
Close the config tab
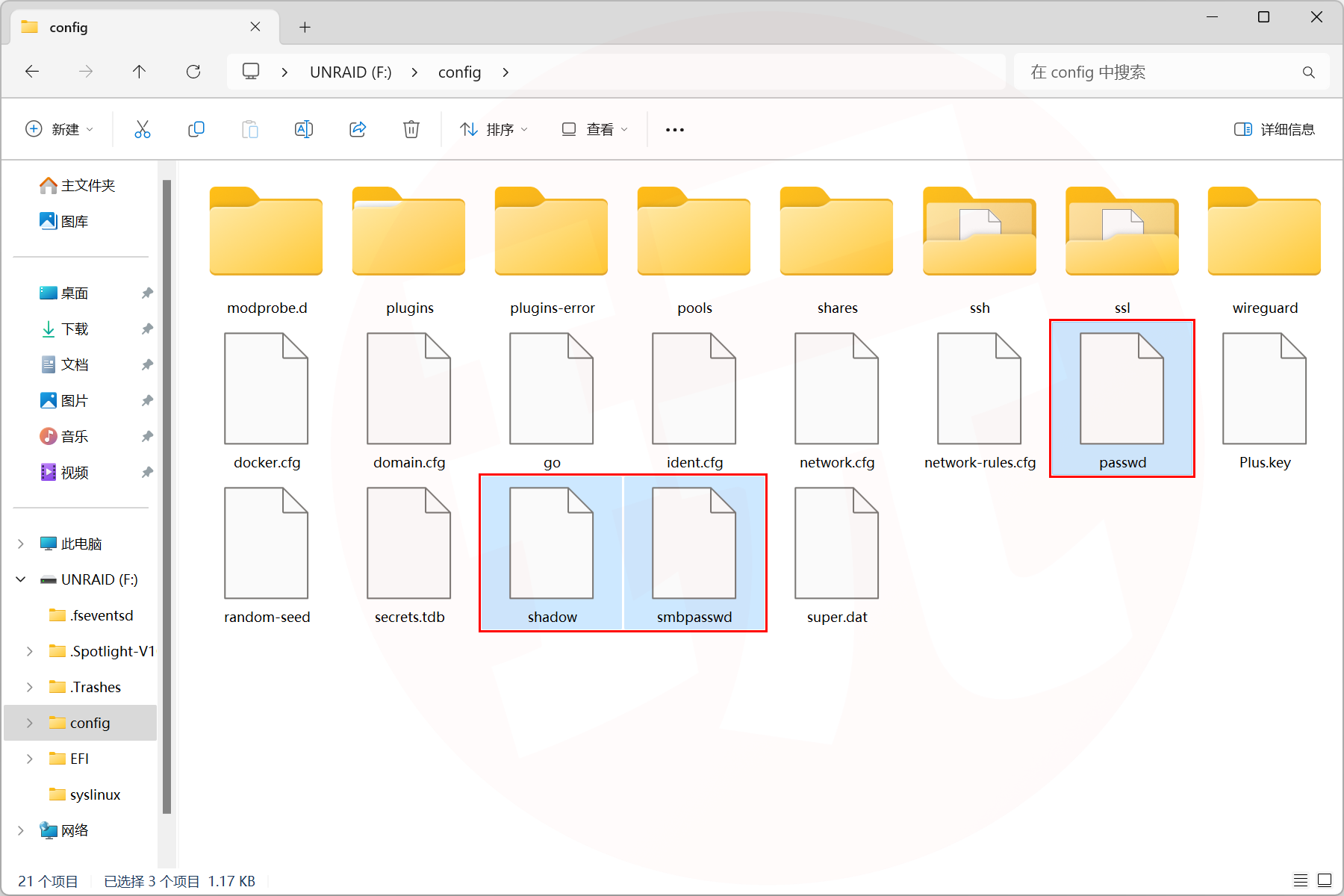(x=255, y=27)
